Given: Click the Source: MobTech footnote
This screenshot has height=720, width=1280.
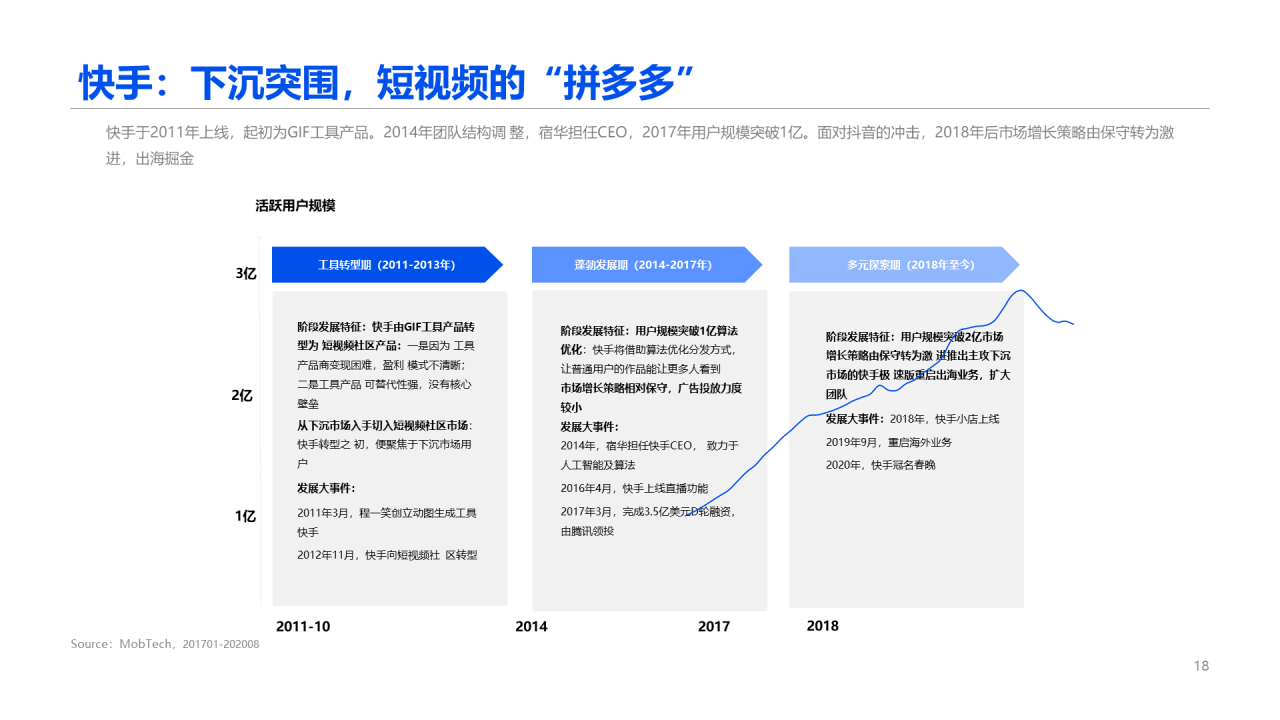Looking at the screenshot, I should point(165,644).
